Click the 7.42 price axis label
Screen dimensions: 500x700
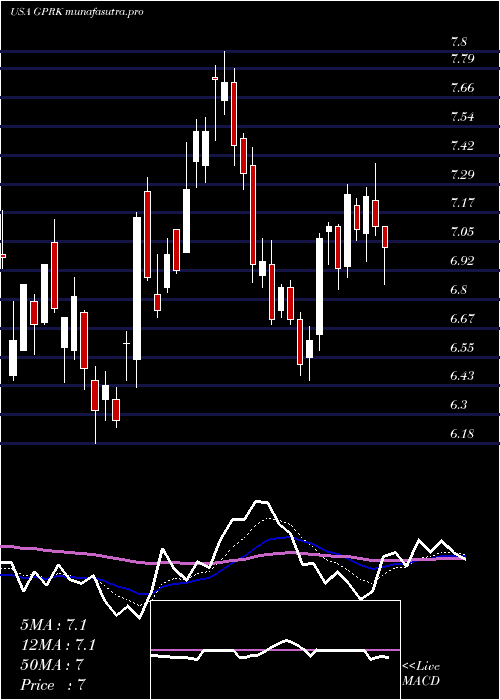point(462,146)
